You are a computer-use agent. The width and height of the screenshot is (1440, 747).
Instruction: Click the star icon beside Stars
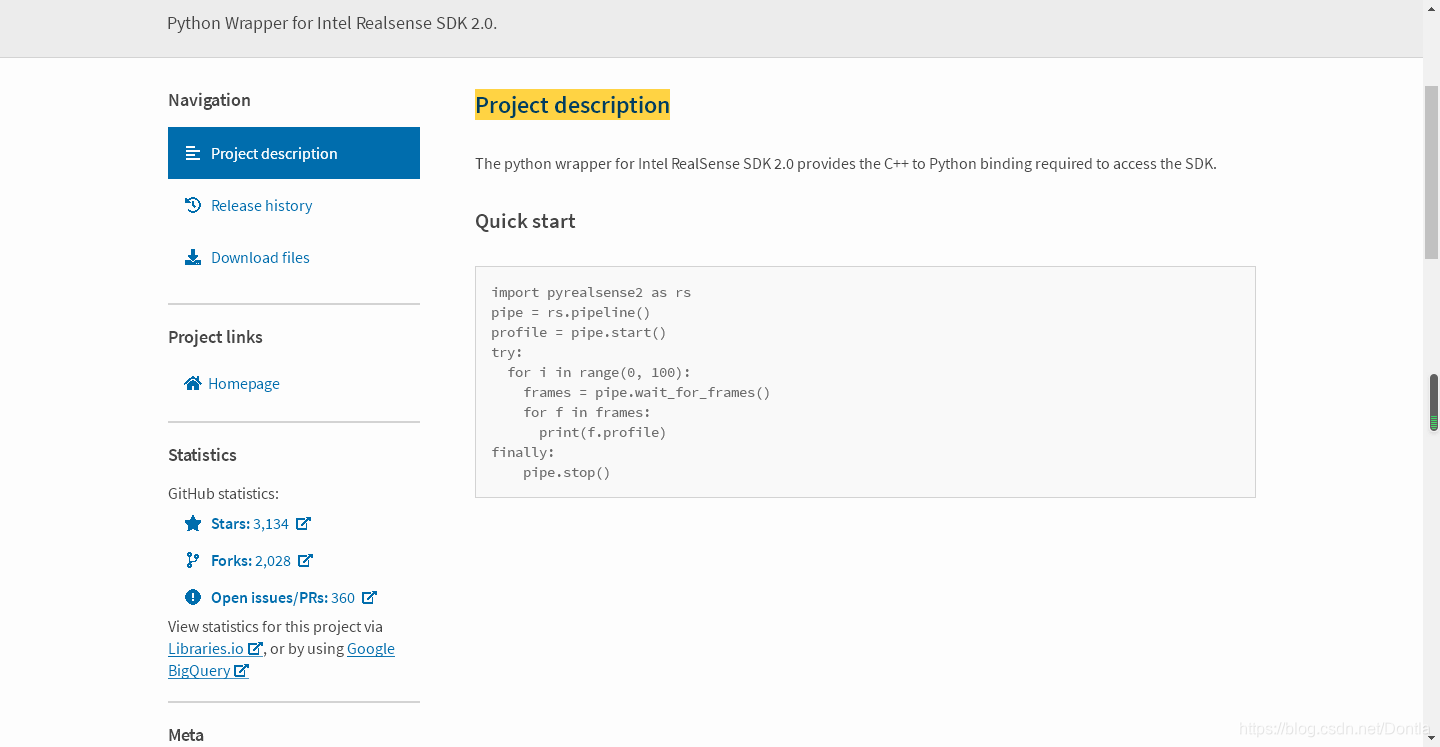193,523
